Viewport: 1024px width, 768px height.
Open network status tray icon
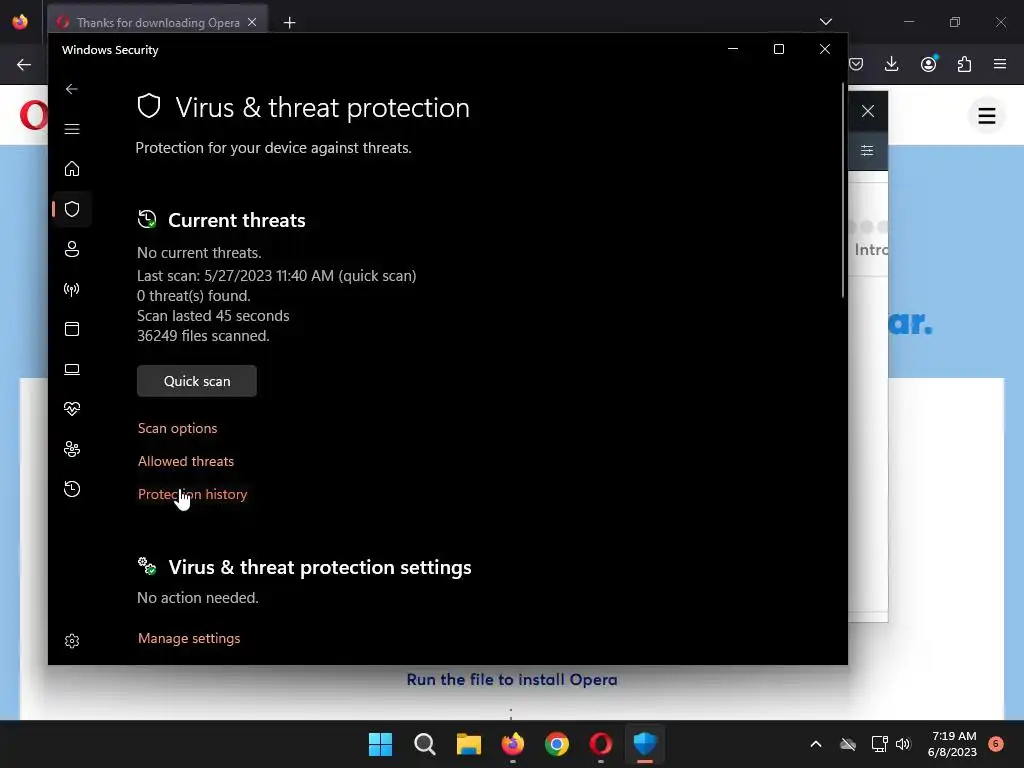pos(879,744)
